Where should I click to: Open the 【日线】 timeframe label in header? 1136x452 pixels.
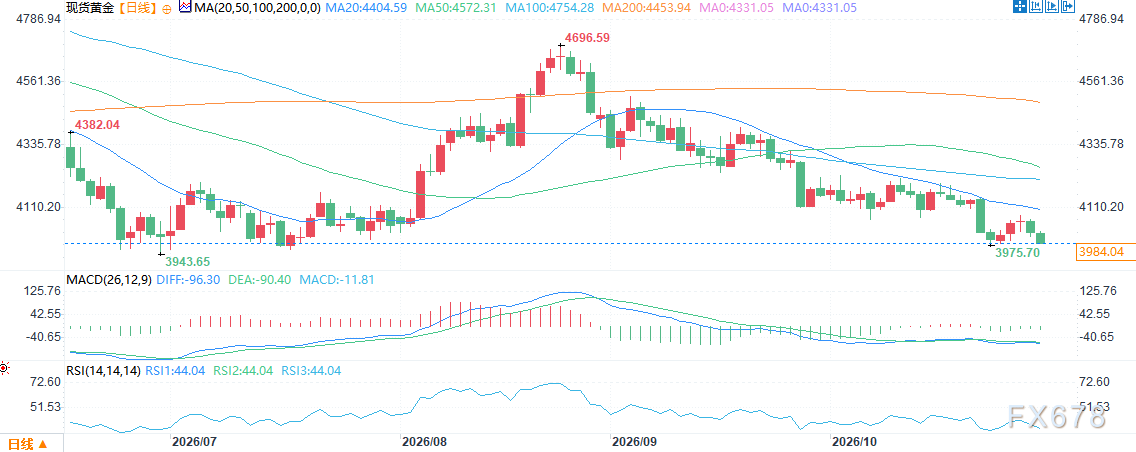[x=138, y=8]
